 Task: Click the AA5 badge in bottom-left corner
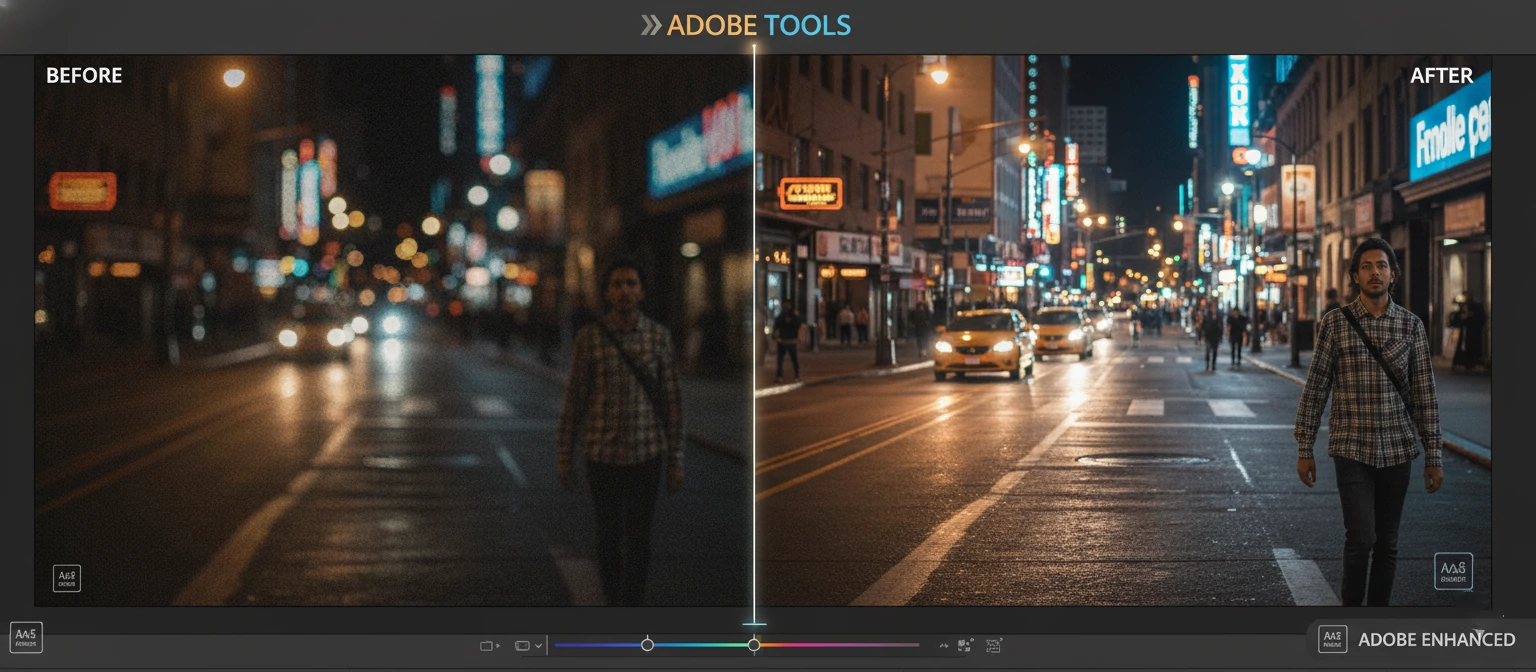28,637
